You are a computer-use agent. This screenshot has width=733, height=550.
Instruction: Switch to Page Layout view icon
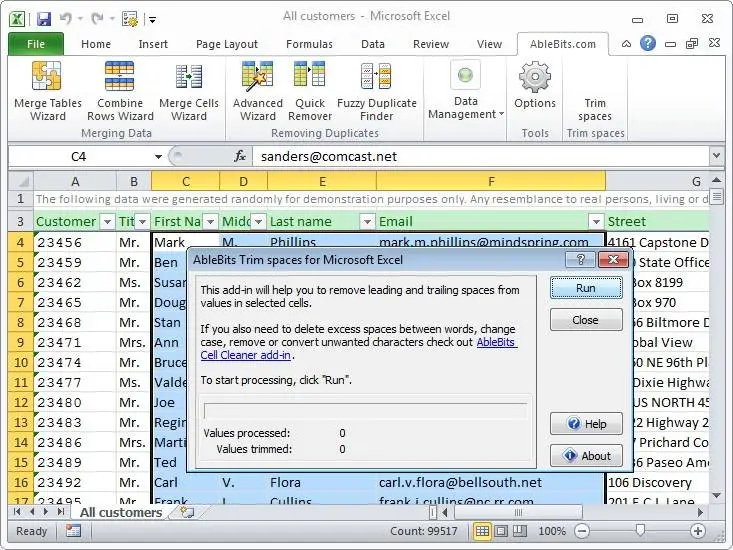click(x=501, y=531)
